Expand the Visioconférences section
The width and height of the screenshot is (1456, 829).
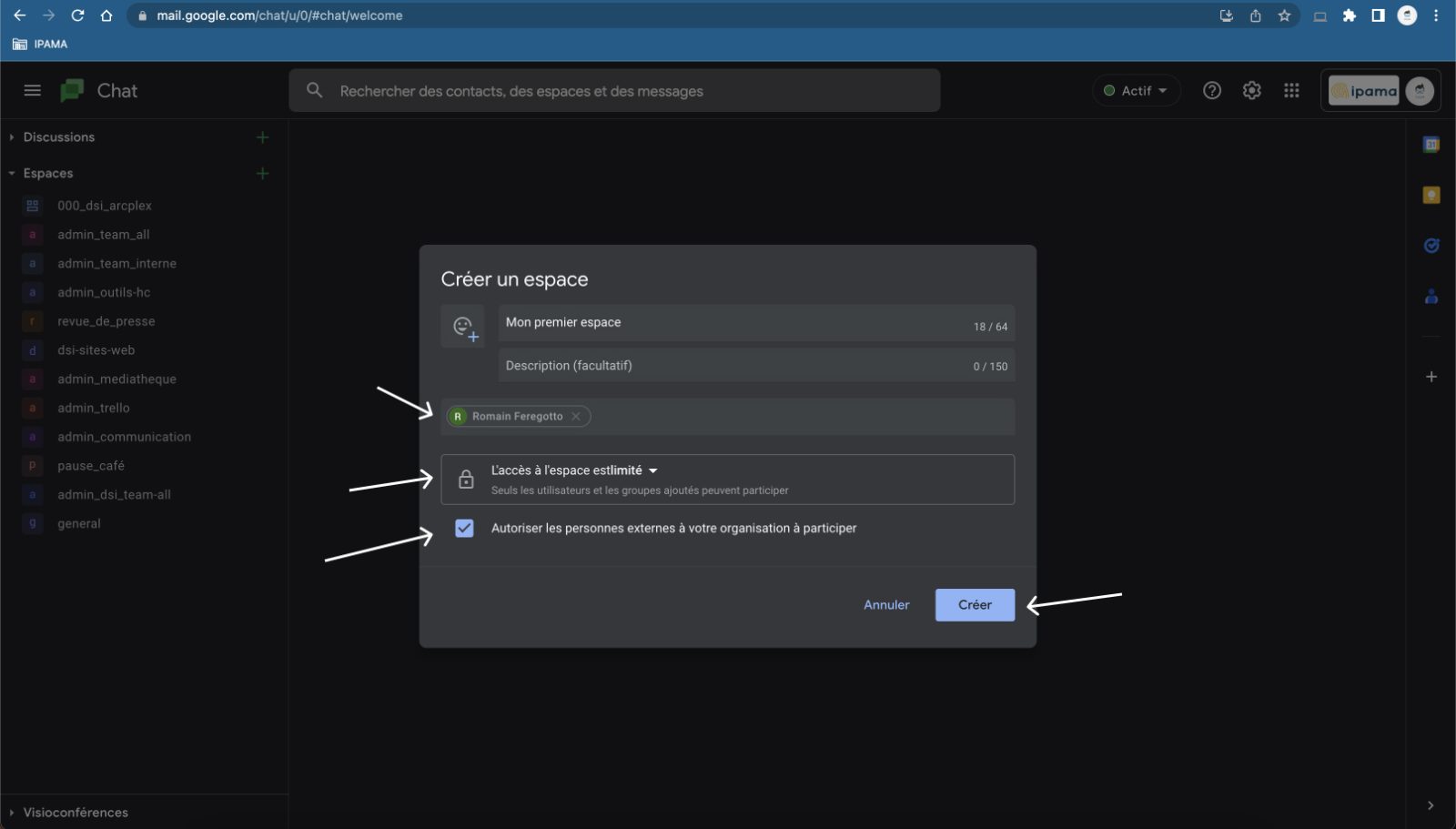pyautogui.click(x=12, y=812)
